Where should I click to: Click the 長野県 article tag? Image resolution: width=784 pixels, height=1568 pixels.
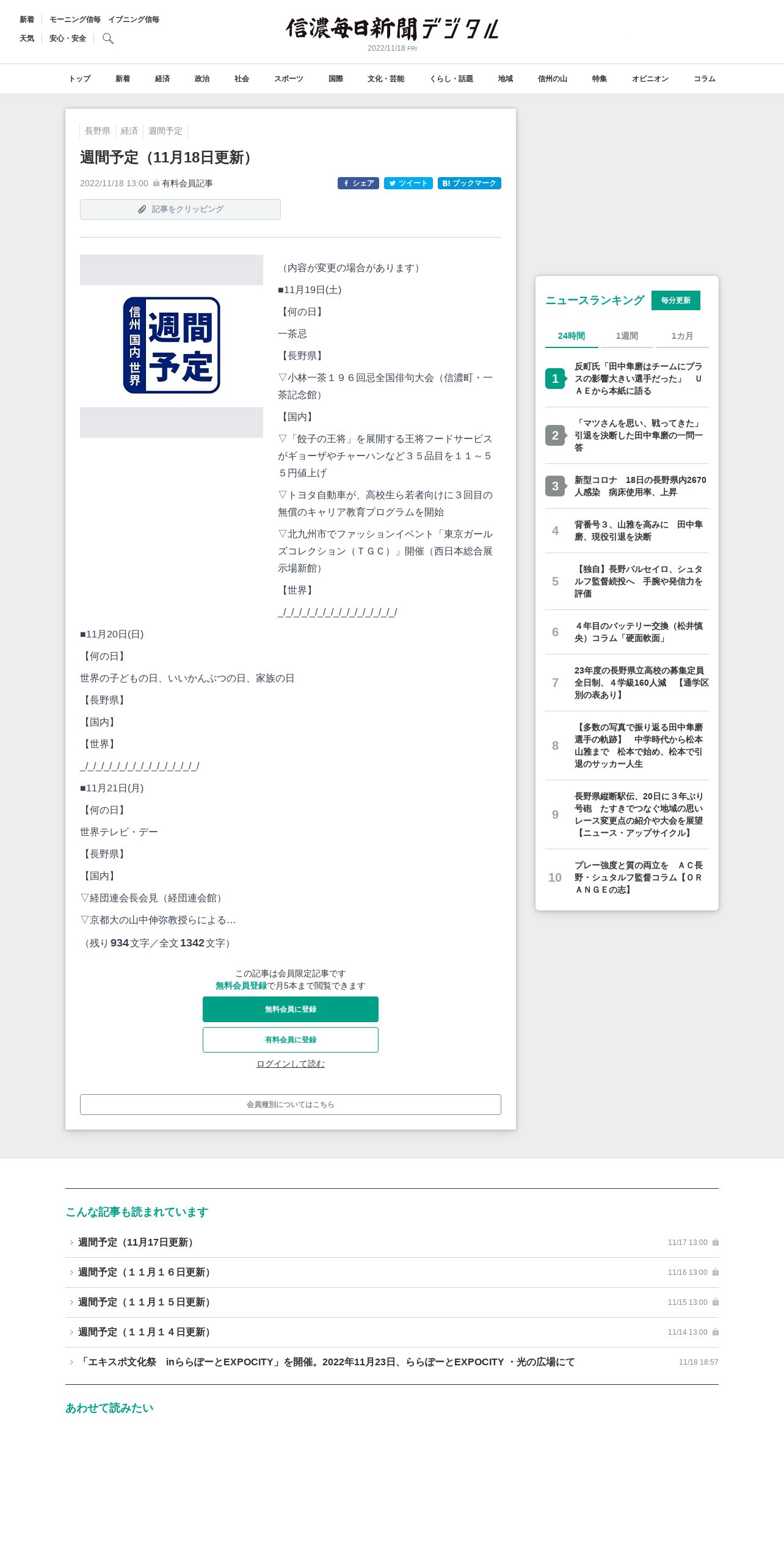[98, 131]
